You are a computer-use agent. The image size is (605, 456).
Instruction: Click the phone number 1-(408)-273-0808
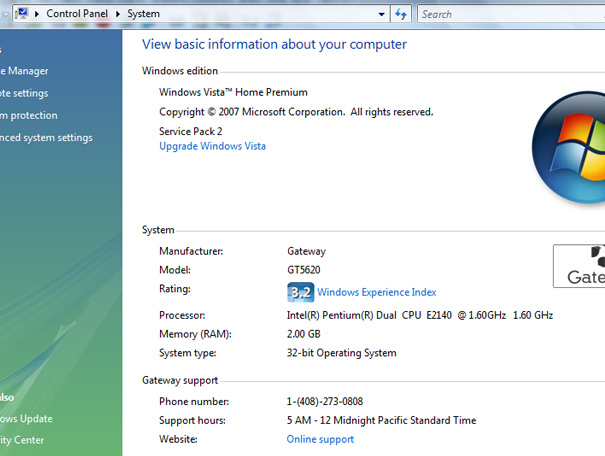325,401
